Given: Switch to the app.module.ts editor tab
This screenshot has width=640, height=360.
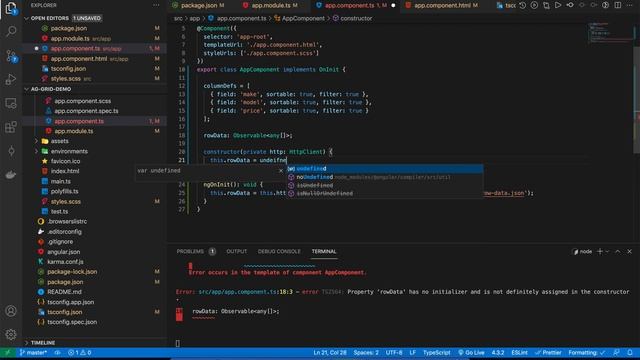Looking at the screenshot, I should (x=270, y=6).
